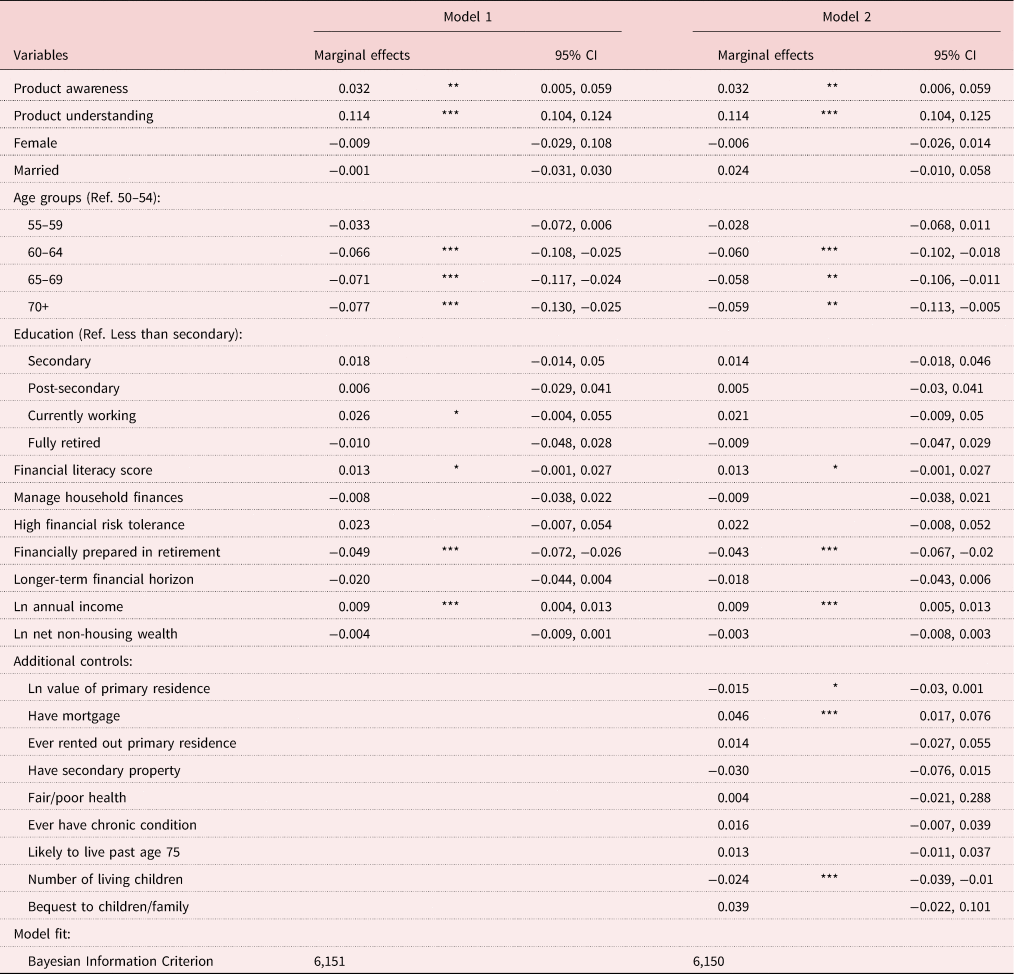Screen dimensions: 1014x974
Task: Click the "Model 2" column group header
Action: pyautogui.click(x=846, y=18)
